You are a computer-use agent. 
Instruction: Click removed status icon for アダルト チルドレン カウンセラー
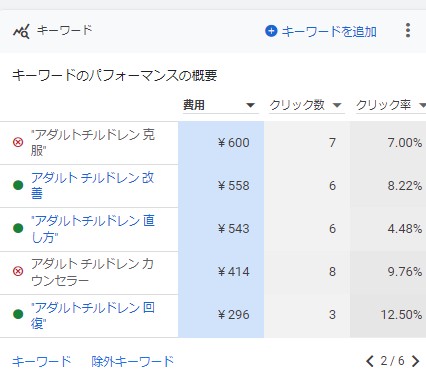(18, 271)
